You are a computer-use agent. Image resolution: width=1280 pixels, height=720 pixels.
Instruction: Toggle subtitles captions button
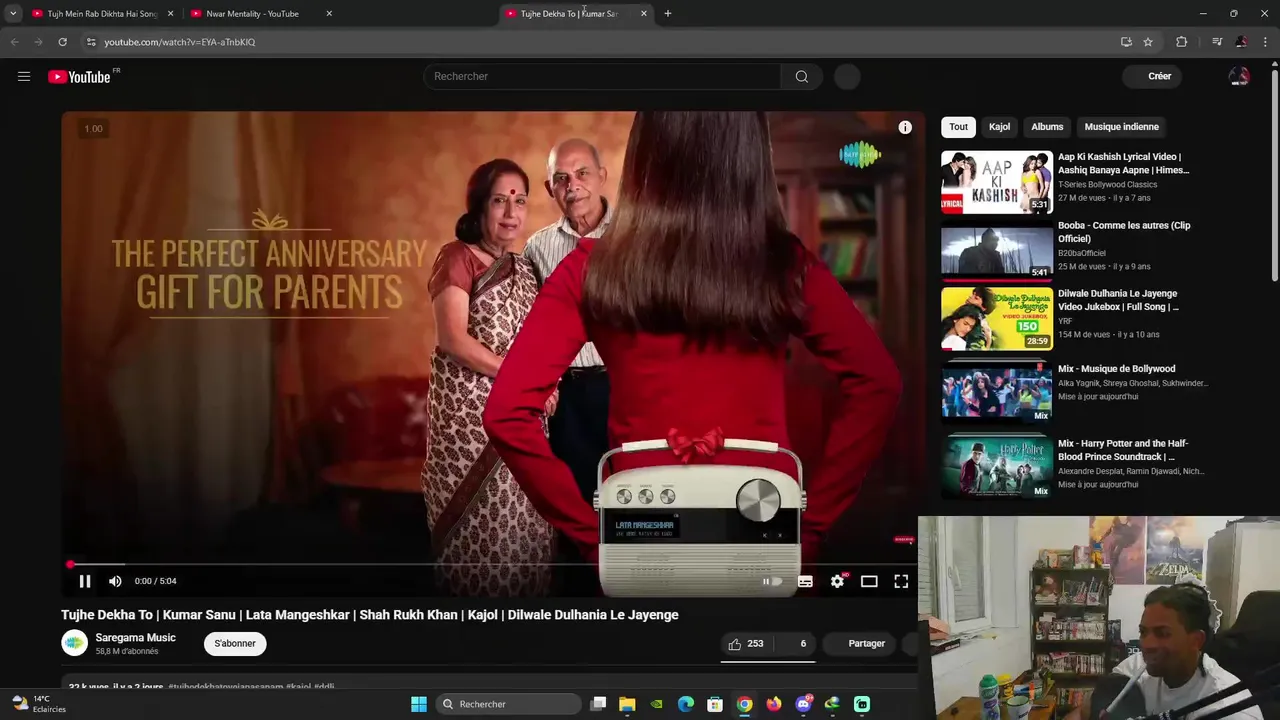(x=805, y=581)
